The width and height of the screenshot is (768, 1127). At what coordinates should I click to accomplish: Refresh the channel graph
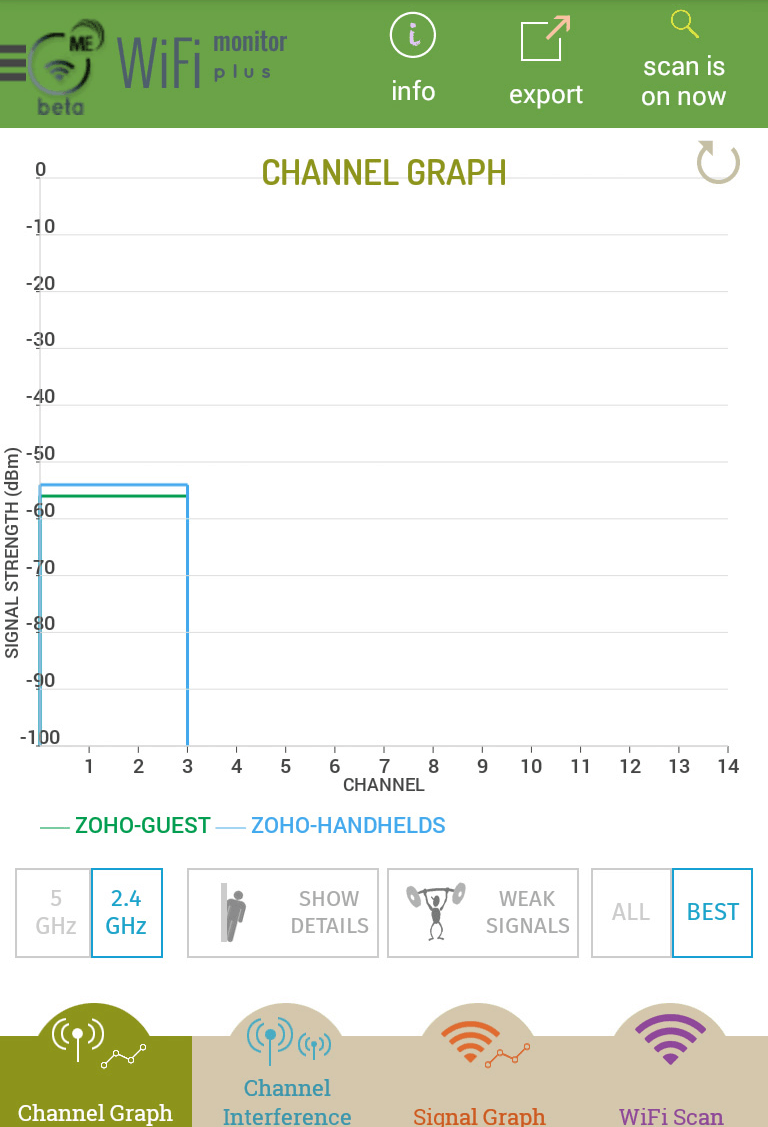[x=718, y=162]
